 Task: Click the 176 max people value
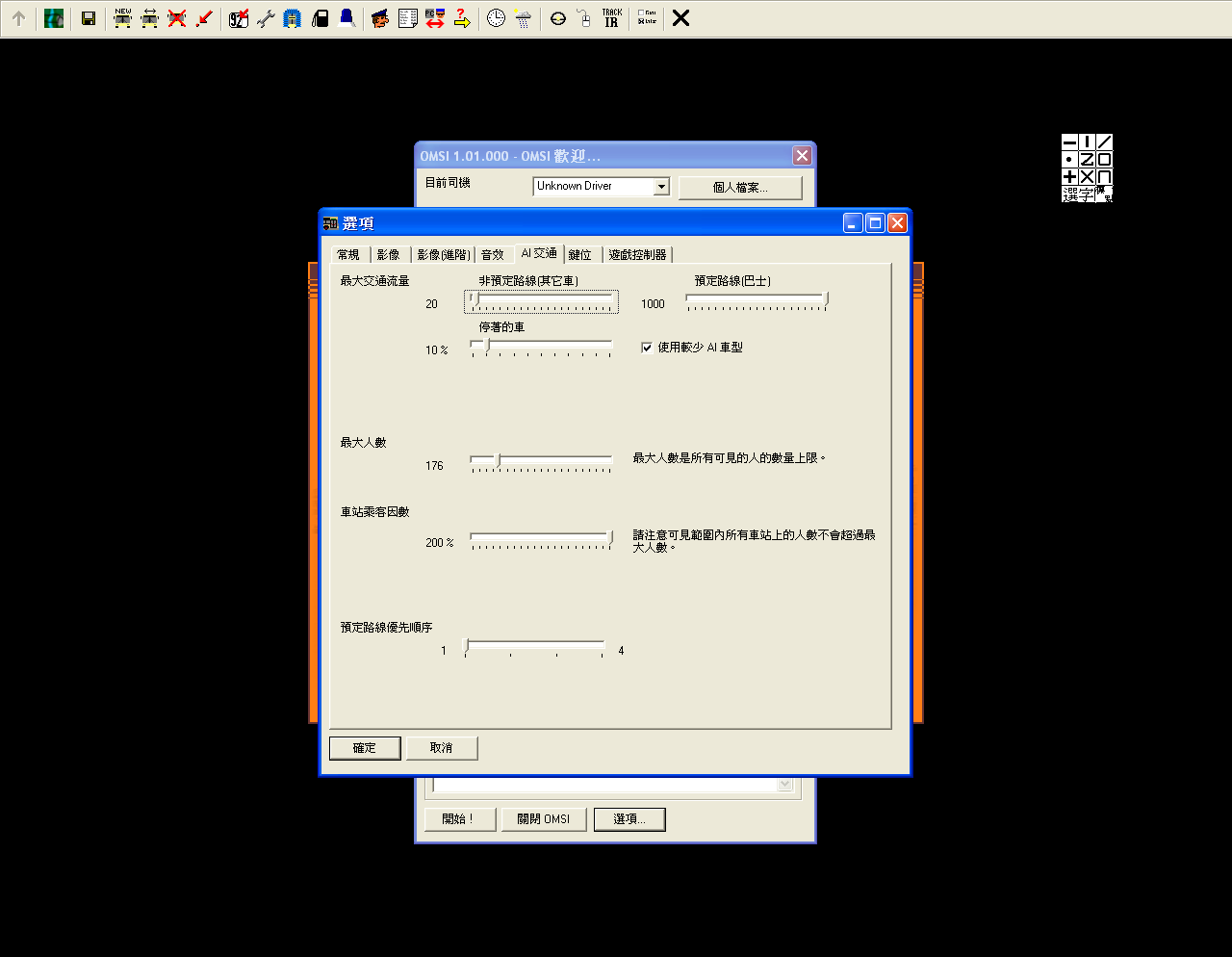(x=434, y=466)
